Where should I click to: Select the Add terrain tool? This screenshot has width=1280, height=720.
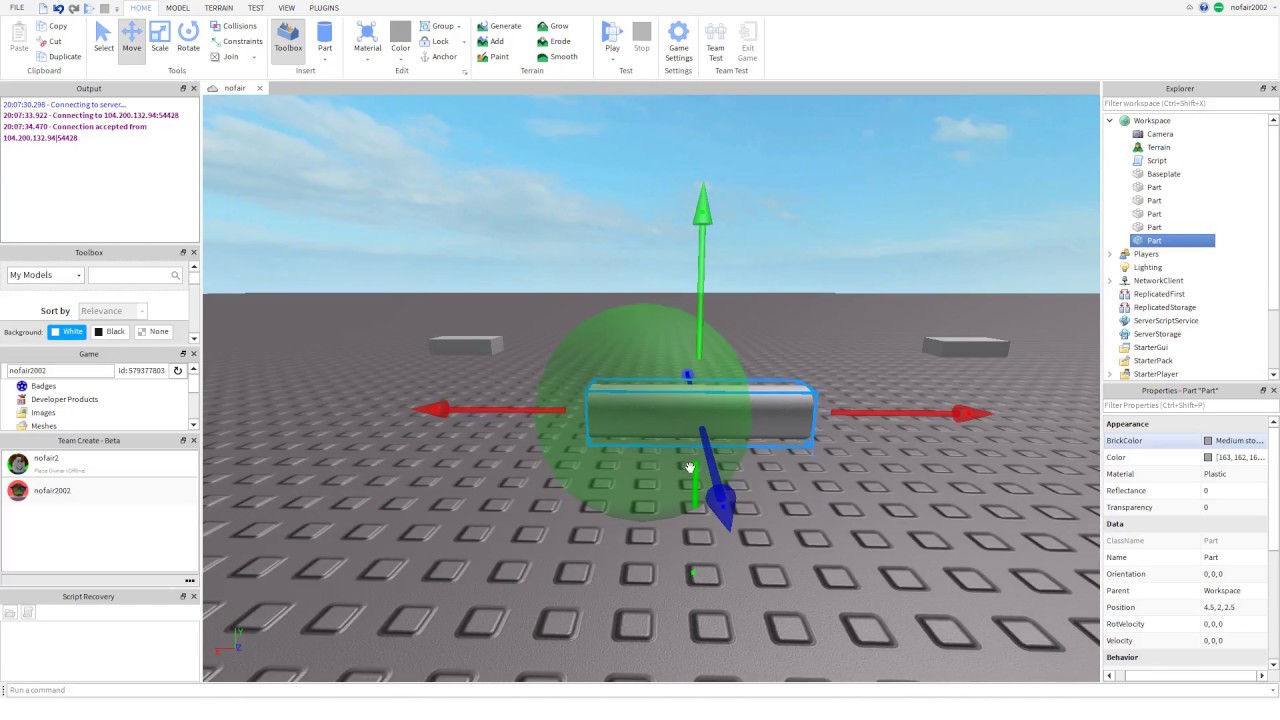point(490,41)
